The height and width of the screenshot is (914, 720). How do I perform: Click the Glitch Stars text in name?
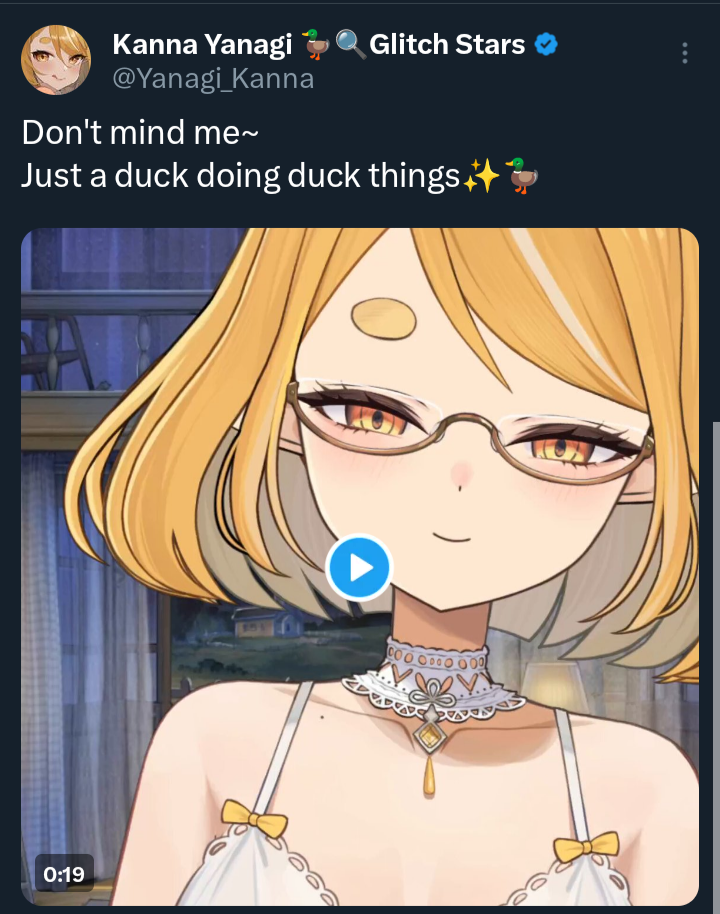tap(447, 44)
